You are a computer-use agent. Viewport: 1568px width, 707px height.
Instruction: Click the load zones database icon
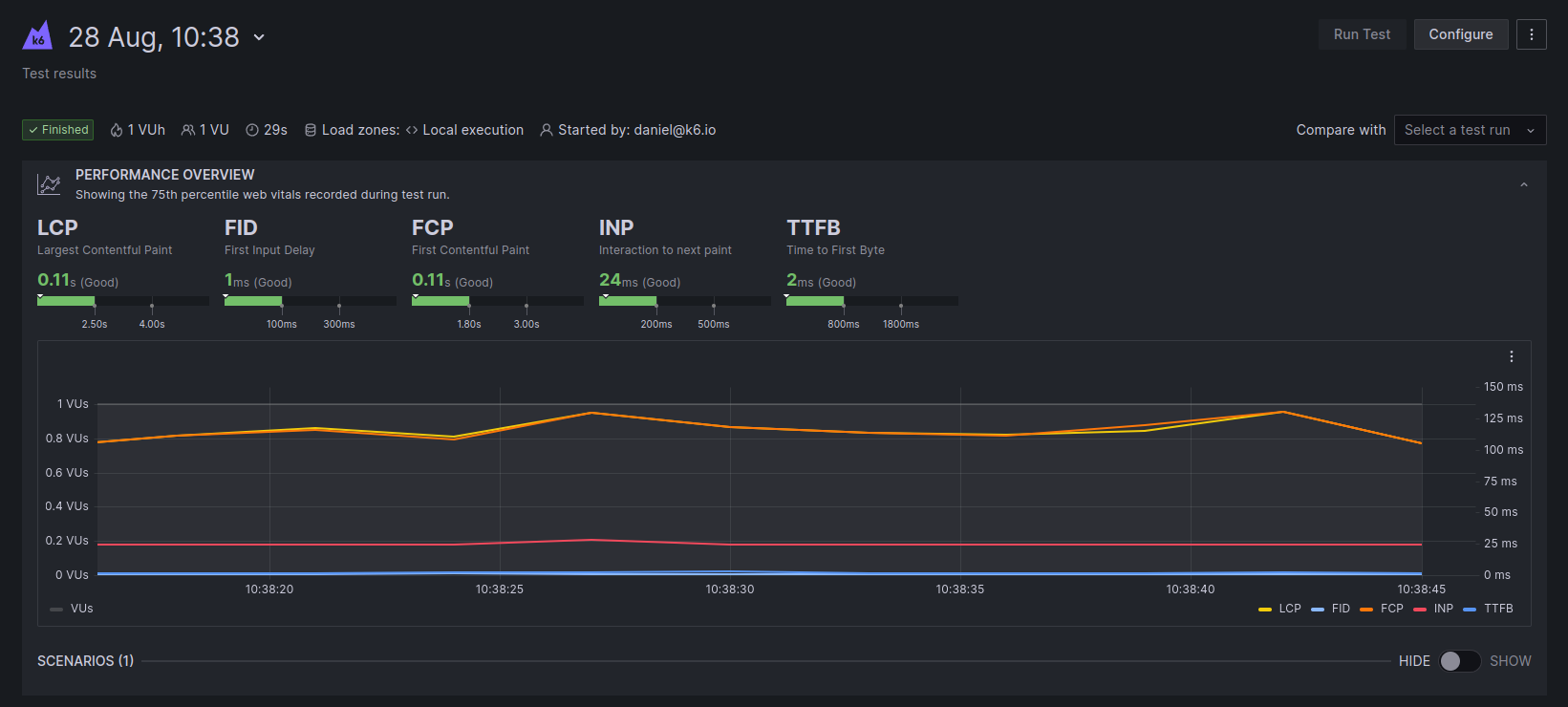pos(311,130)
